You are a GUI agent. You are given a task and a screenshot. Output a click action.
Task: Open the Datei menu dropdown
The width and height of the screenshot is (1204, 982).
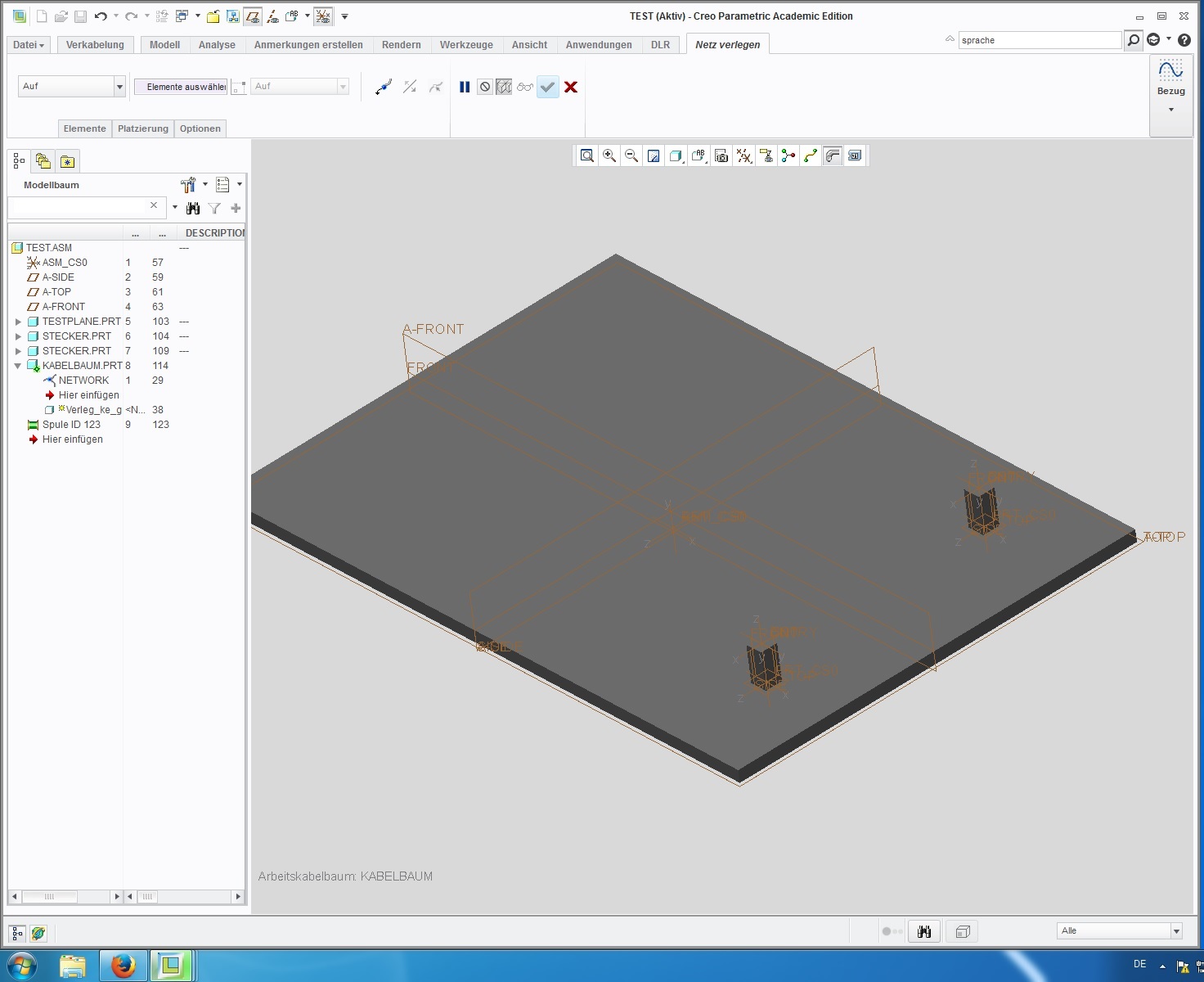[x=29, y=45]
